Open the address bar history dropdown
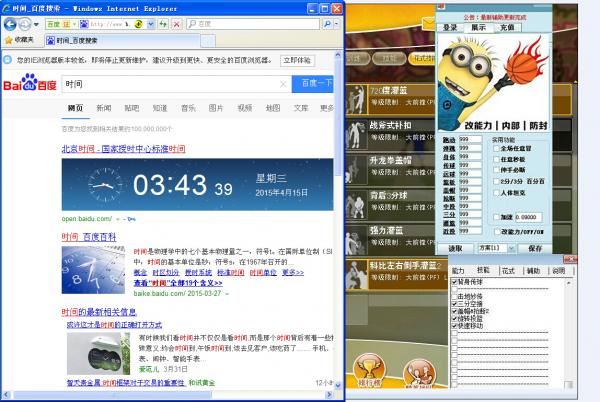This screenshot has width=600, height=402. pos(151,24)
